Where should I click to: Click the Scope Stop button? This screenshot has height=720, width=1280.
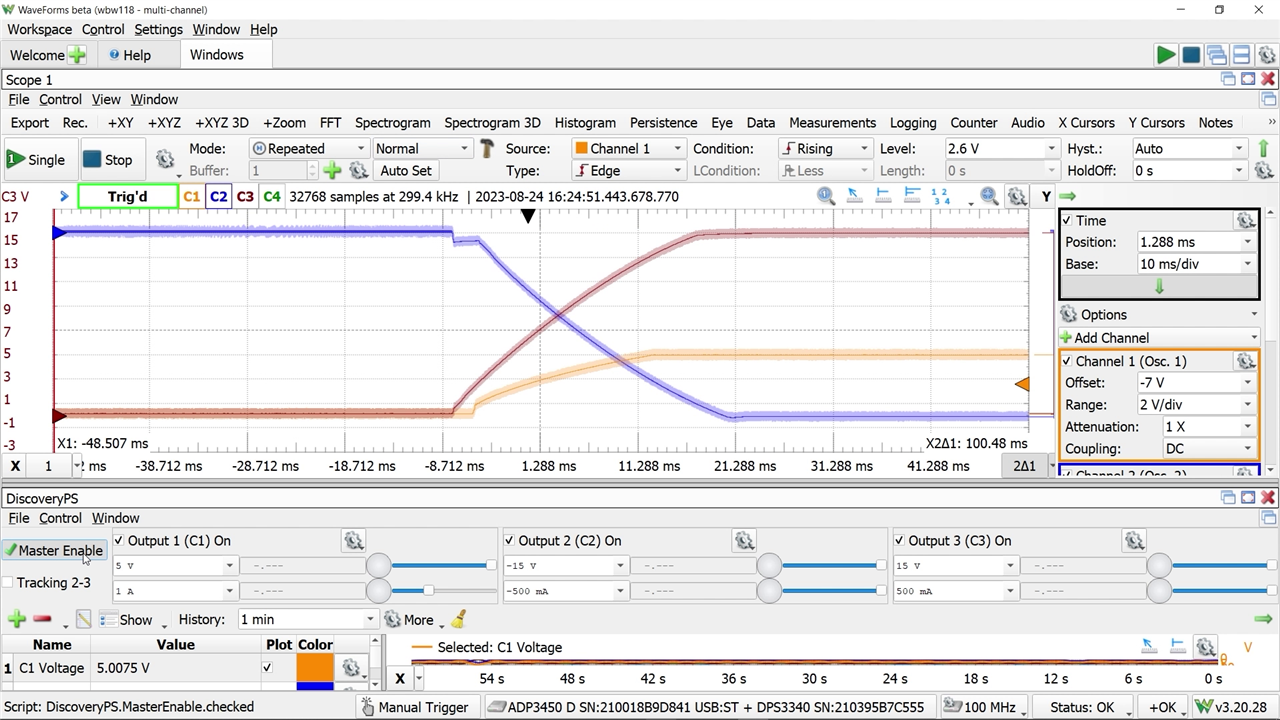coord(108,160)
